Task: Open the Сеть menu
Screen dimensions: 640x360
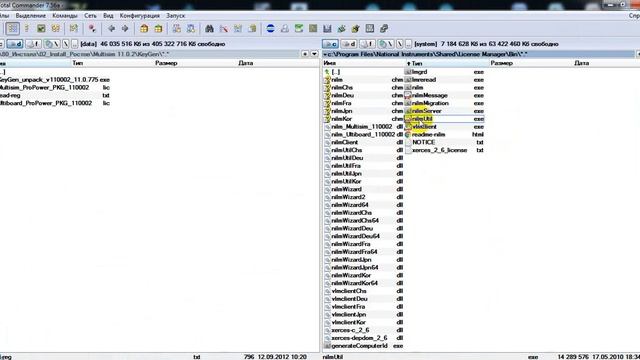Action: point(90,16)
